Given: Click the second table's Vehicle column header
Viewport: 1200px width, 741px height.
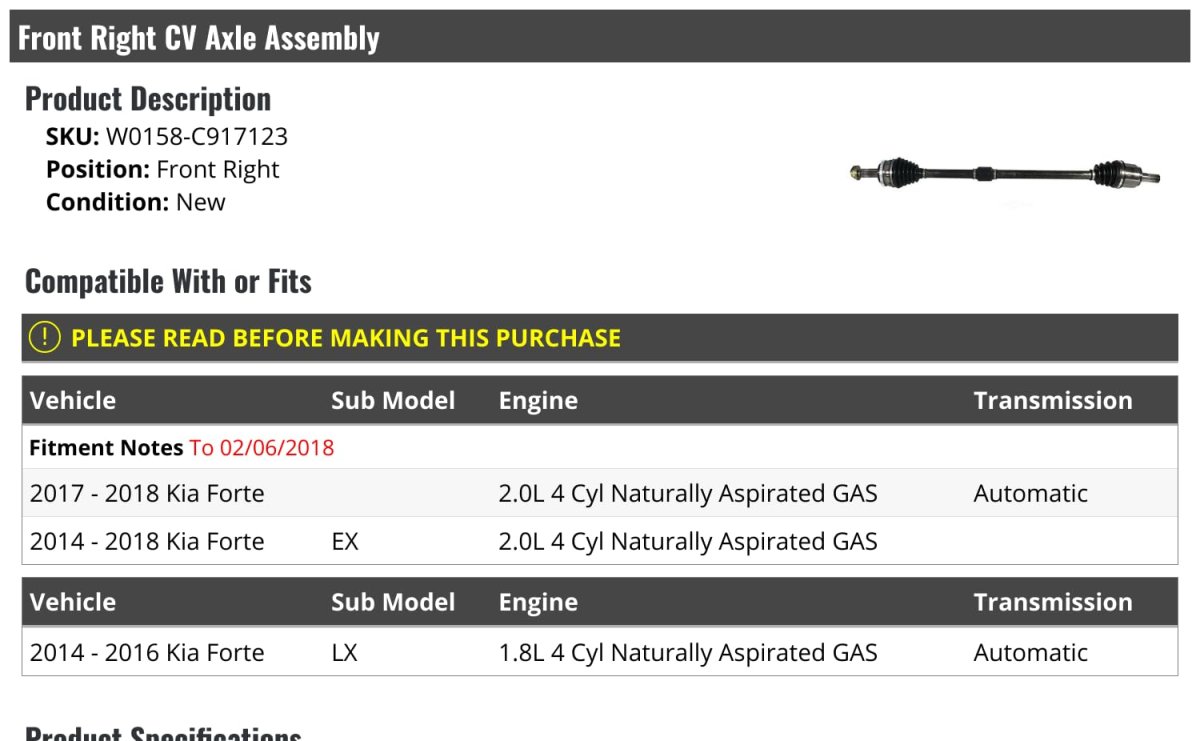Looking at the screenshot, I should [73, 602].
